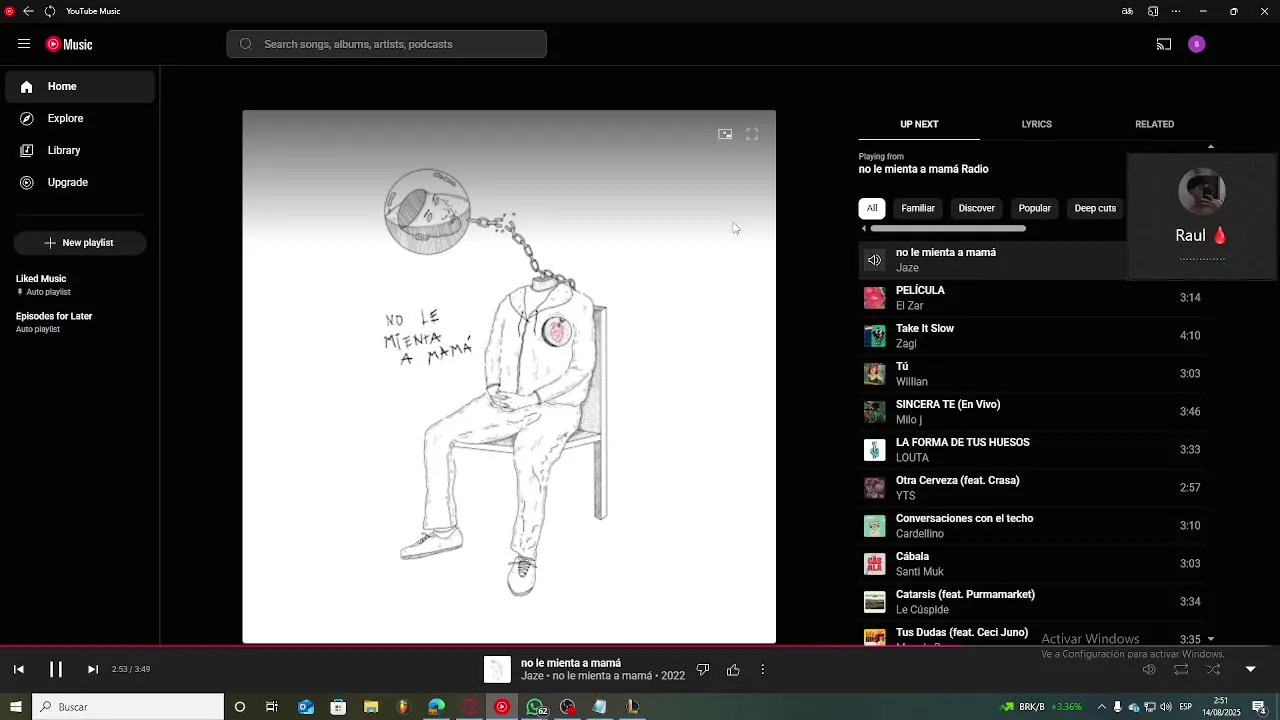Image resolution: width=1280 pixels, height=720 pixels.
Task: Go back using the title bar arrow
Action: click(28, 11)
